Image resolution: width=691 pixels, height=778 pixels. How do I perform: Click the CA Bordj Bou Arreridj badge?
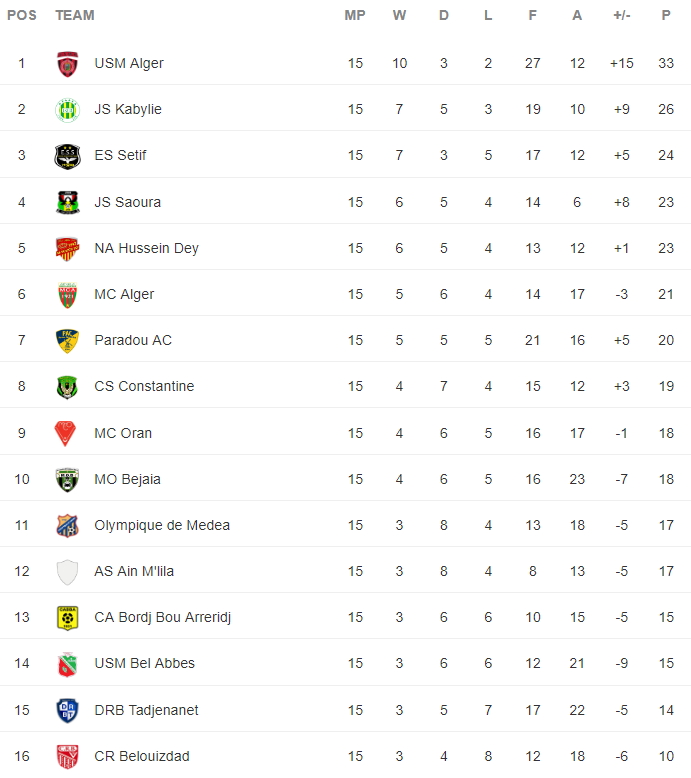coord(67,618)
